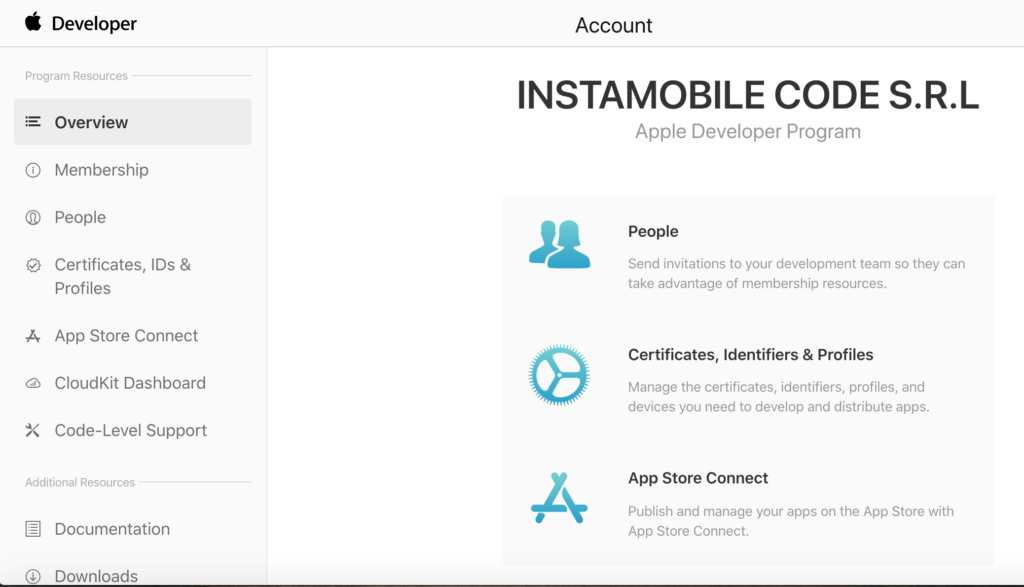
Task: Click the Downloads arrow icon
Action: [33, 576]
